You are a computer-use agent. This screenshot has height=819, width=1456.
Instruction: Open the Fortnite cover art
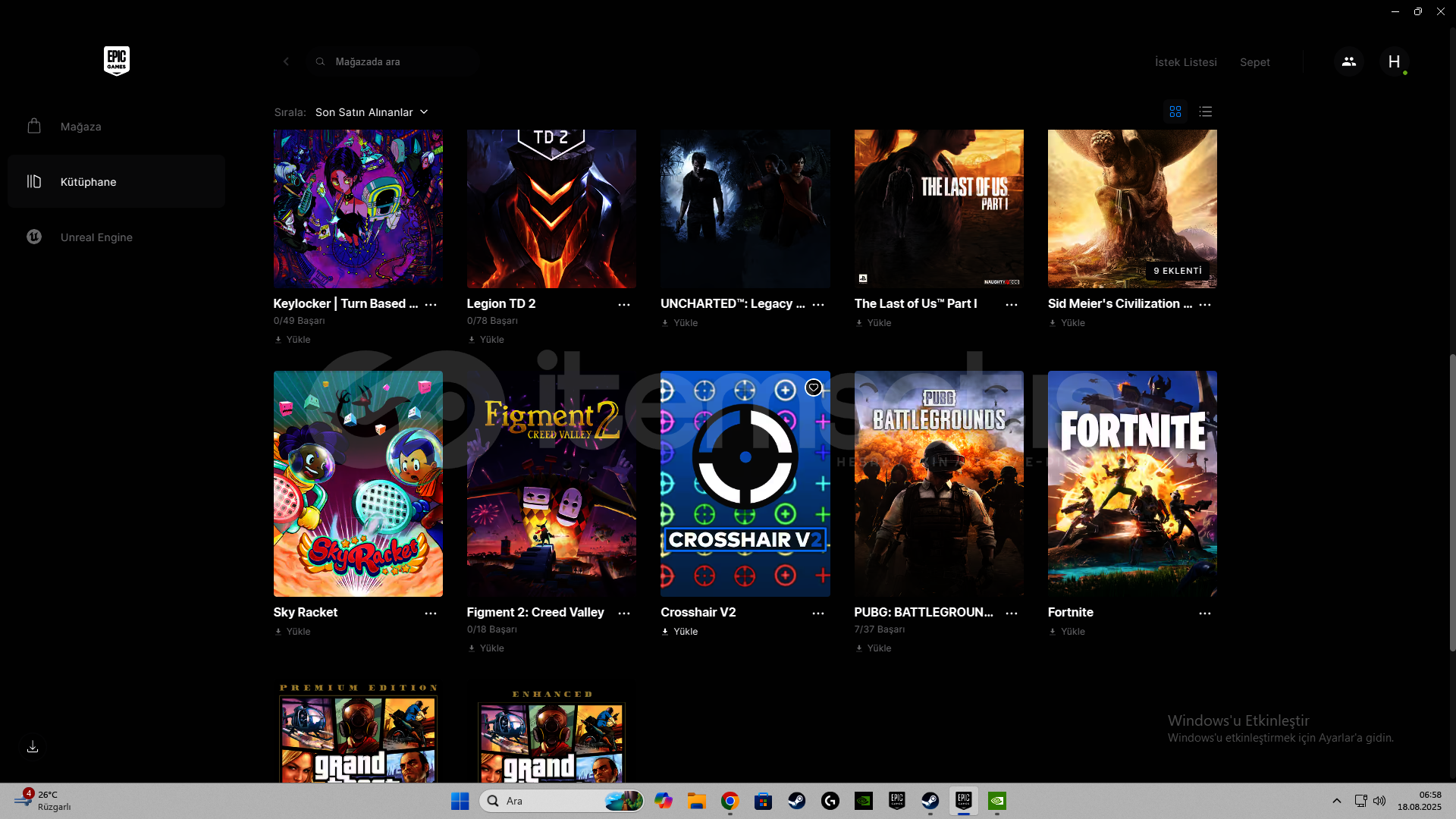click(x=1132, y=484)
